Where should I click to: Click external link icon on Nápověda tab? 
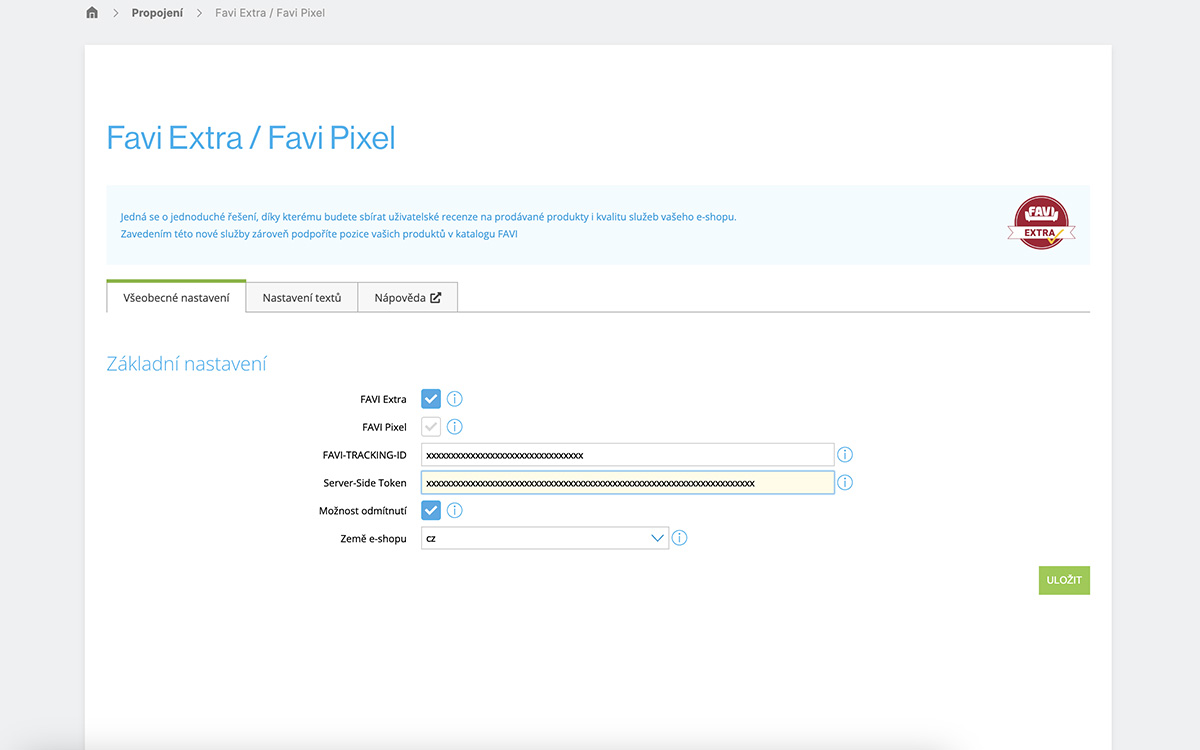tap(436, 298)
